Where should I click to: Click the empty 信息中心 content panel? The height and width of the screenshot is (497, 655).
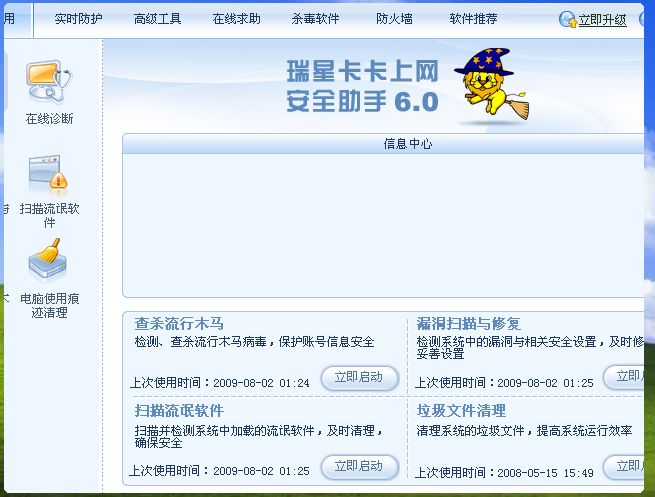click(383, 226)
